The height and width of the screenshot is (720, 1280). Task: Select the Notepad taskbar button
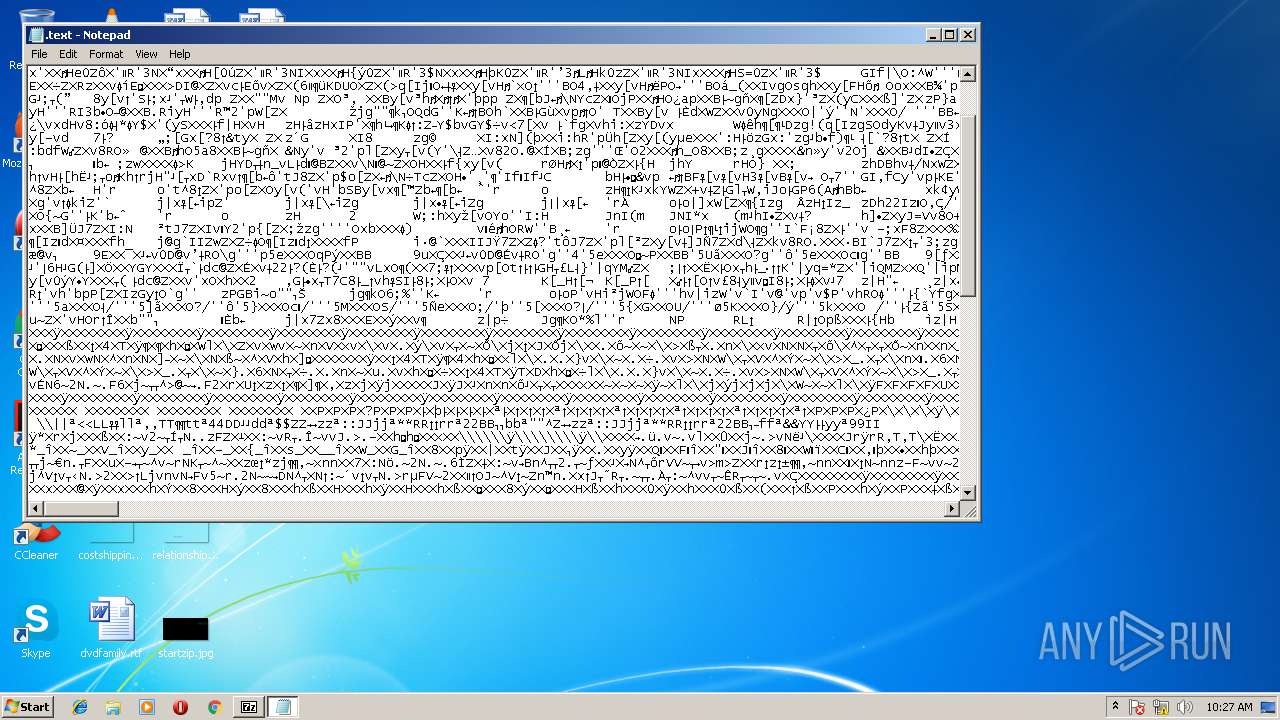coord(282,707)
